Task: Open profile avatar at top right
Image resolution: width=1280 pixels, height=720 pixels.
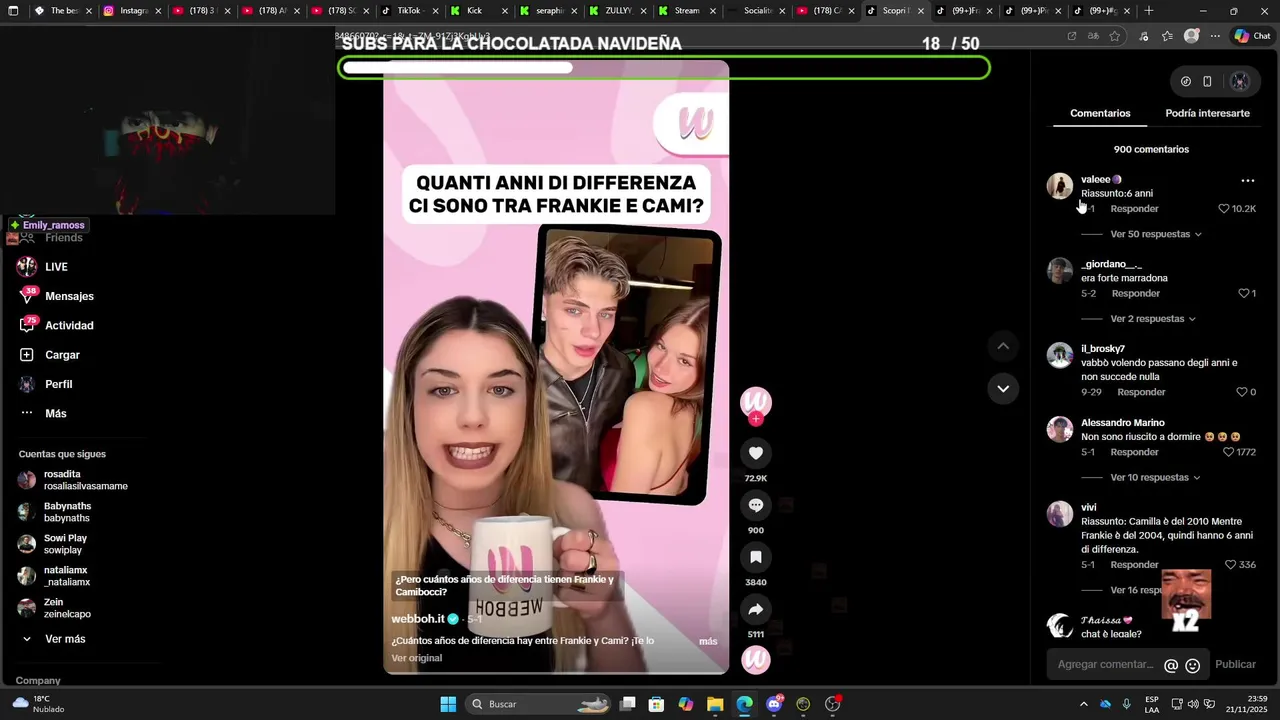Action: 1240,82
